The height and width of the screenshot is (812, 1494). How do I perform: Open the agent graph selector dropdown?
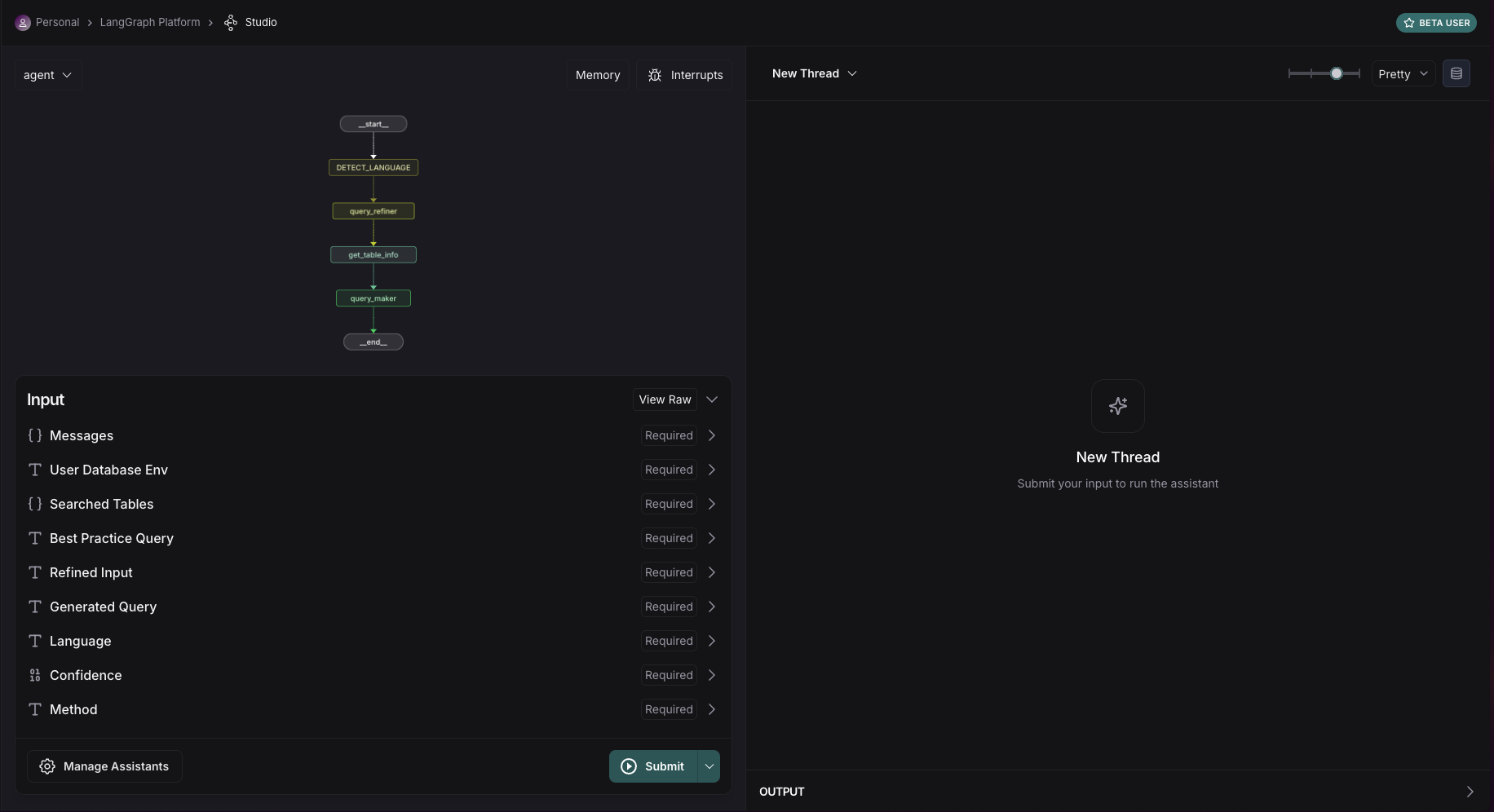[48, 75]
